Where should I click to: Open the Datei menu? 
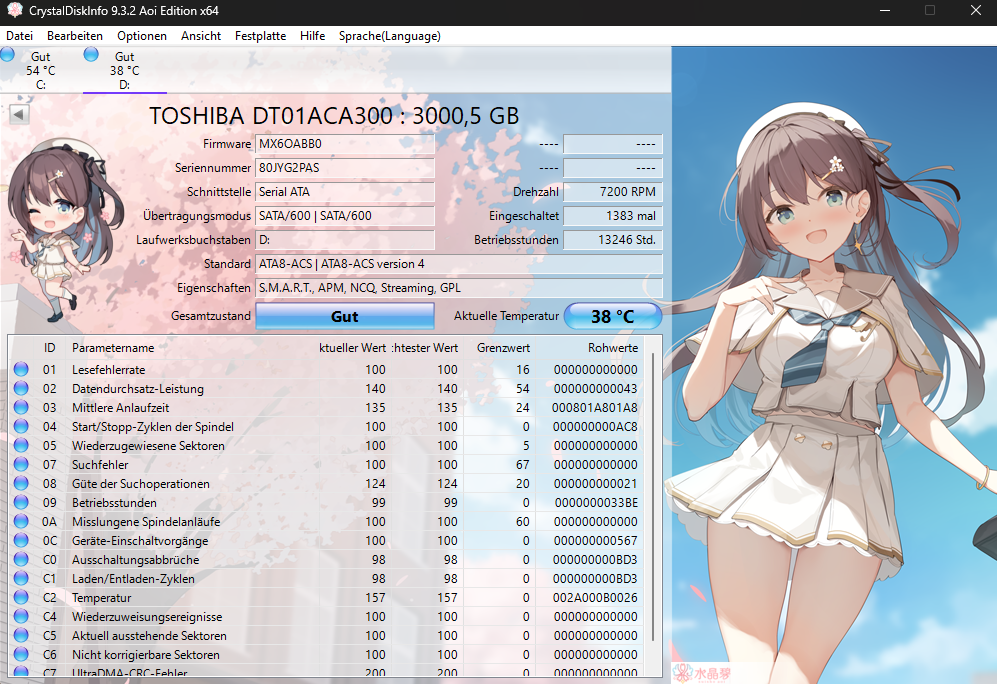(x=19, y=36)
